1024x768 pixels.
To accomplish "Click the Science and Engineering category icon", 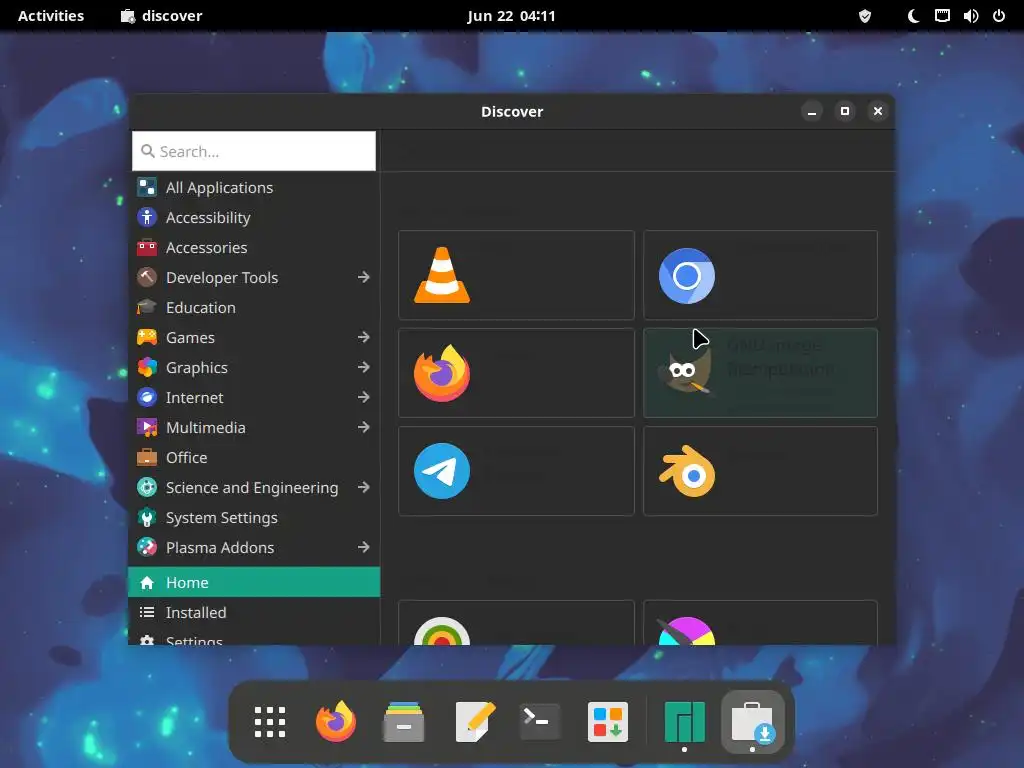I will (147, 488).
